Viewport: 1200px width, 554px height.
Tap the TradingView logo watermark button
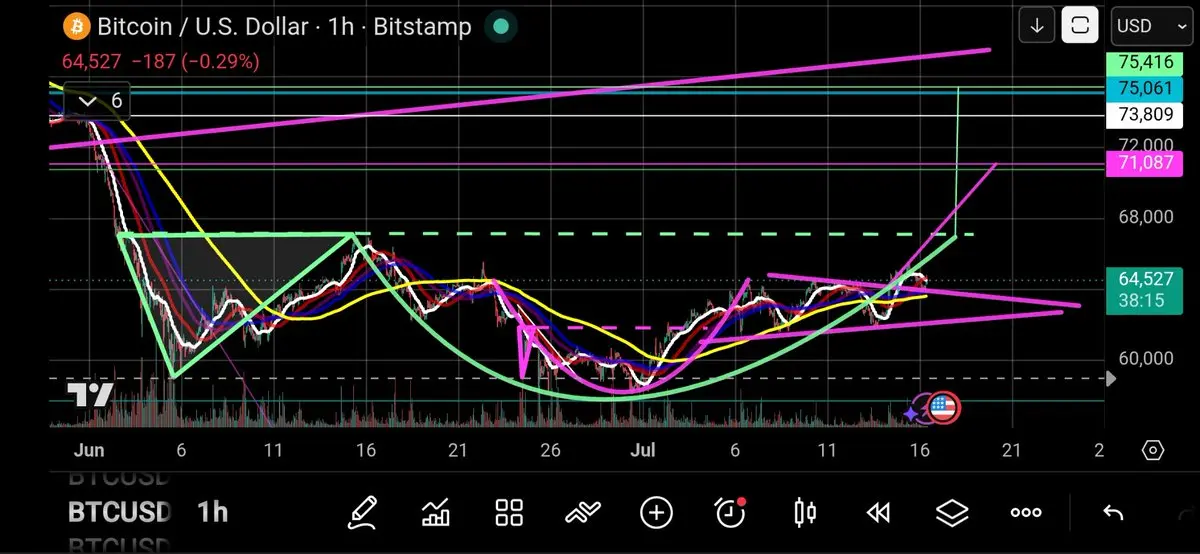click(89, 394)
